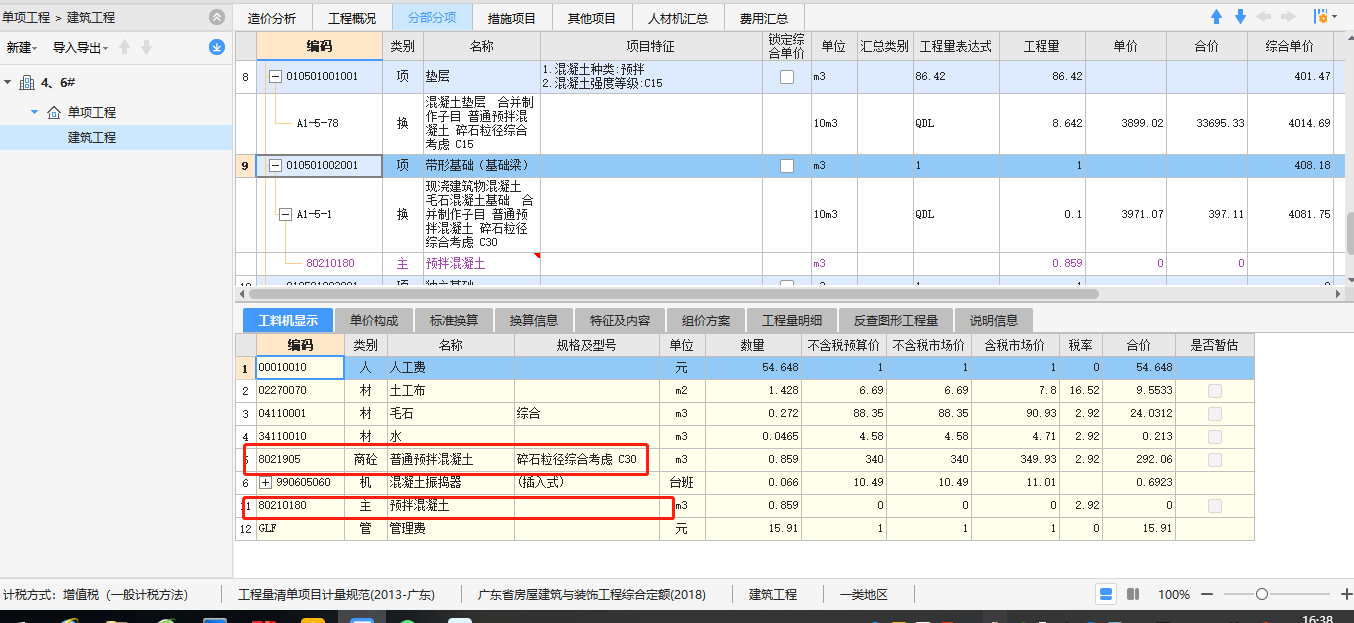Select 建筑工程 in the project tree
Viewport: 1354px width, 623px height.
point(92,137)
